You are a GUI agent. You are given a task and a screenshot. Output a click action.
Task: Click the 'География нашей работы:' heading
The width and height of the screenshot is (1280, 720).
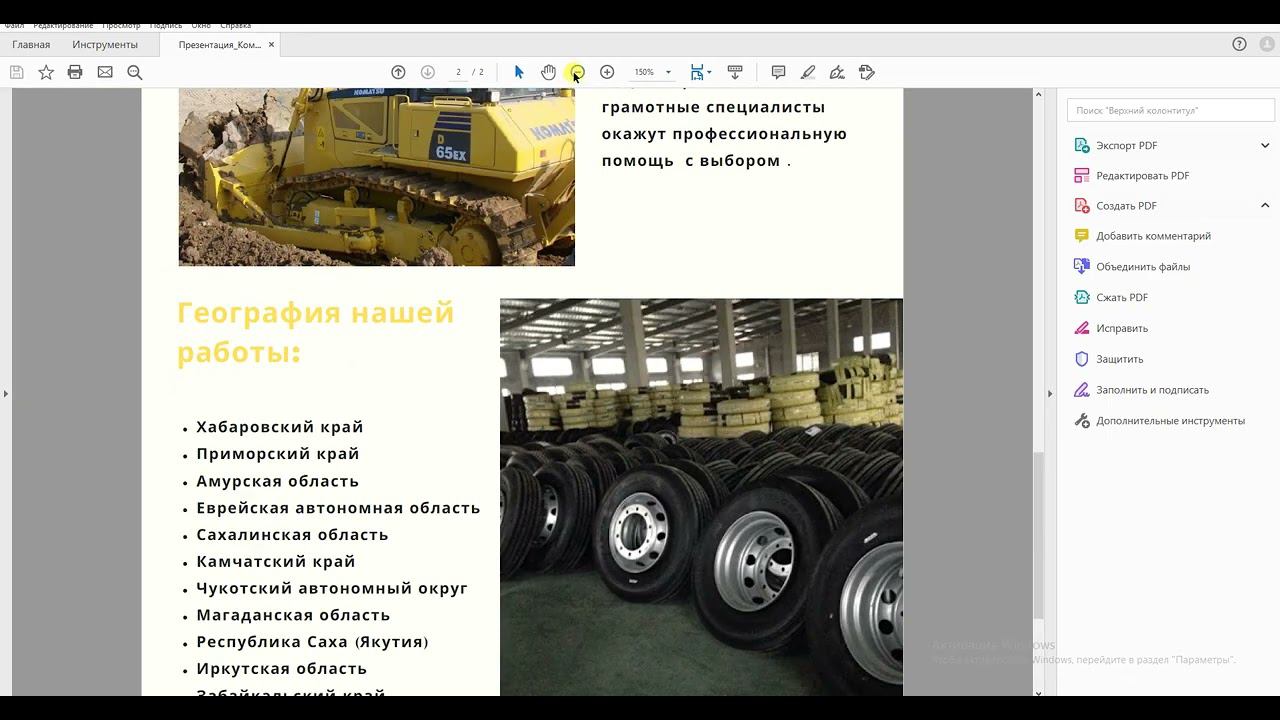coord(316,333)
